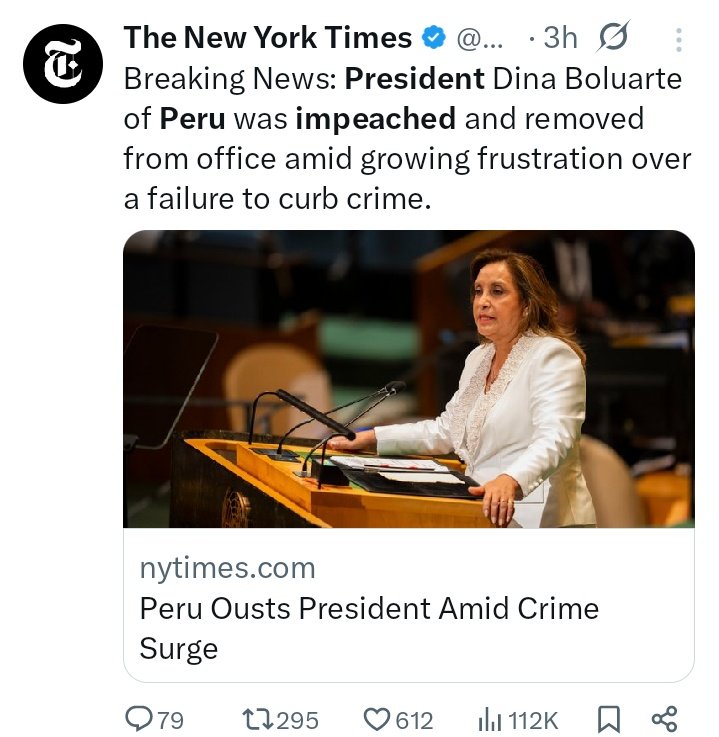Click "The New York Times" display name
This screenshot has height=737, width=719.
click(267, 38)
